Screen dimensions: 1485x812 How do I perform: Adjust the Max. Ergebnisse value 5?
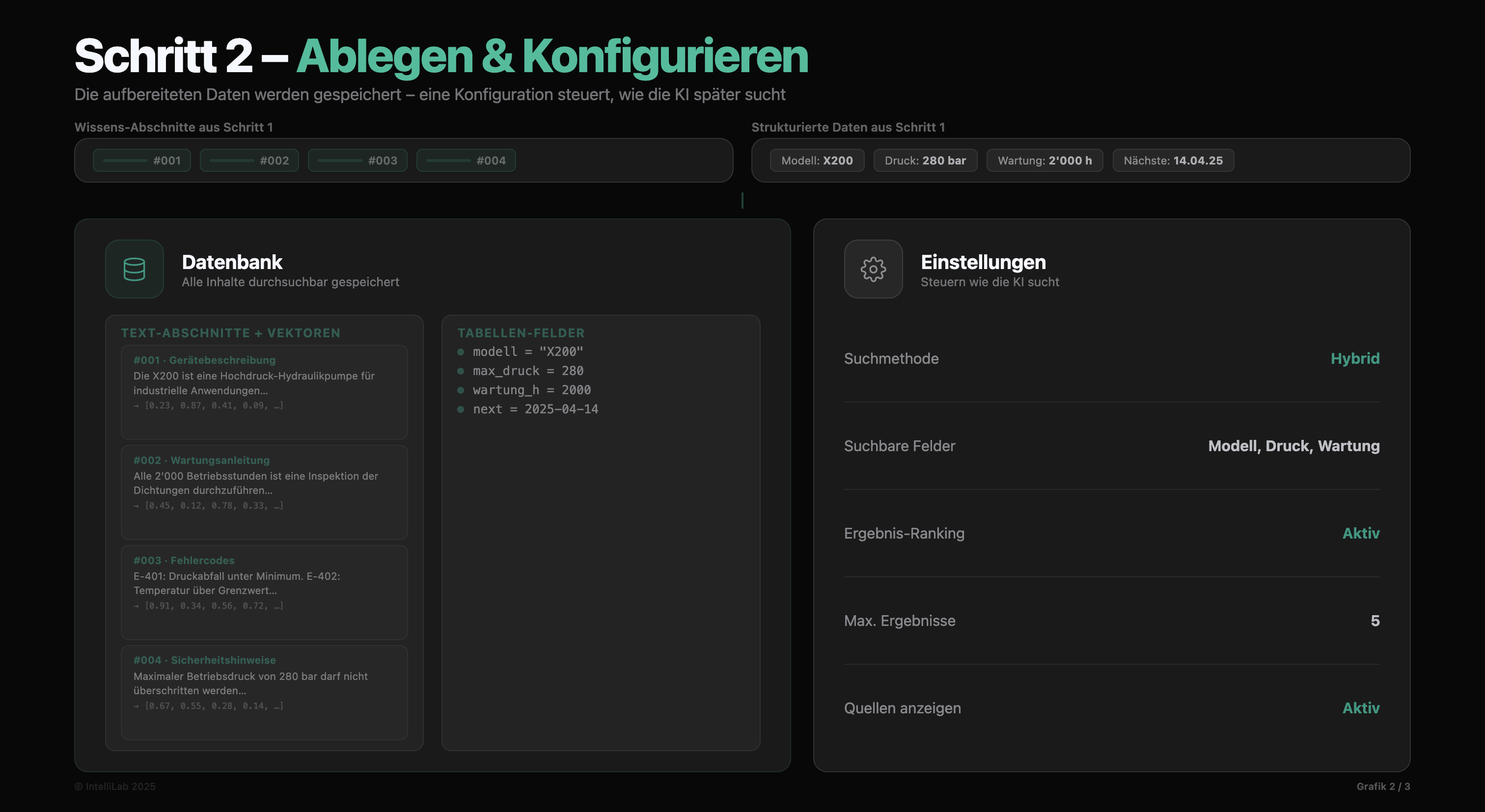[1375, 621]
